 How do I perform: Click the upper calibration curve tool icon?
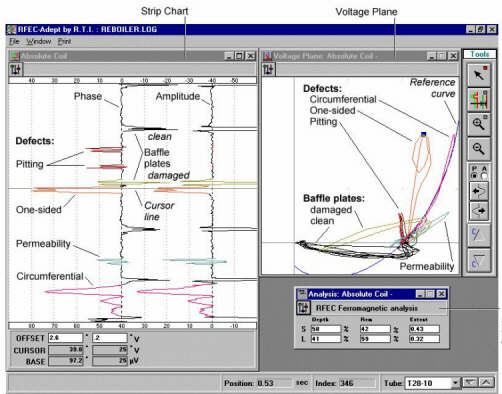tap(479, 235)
